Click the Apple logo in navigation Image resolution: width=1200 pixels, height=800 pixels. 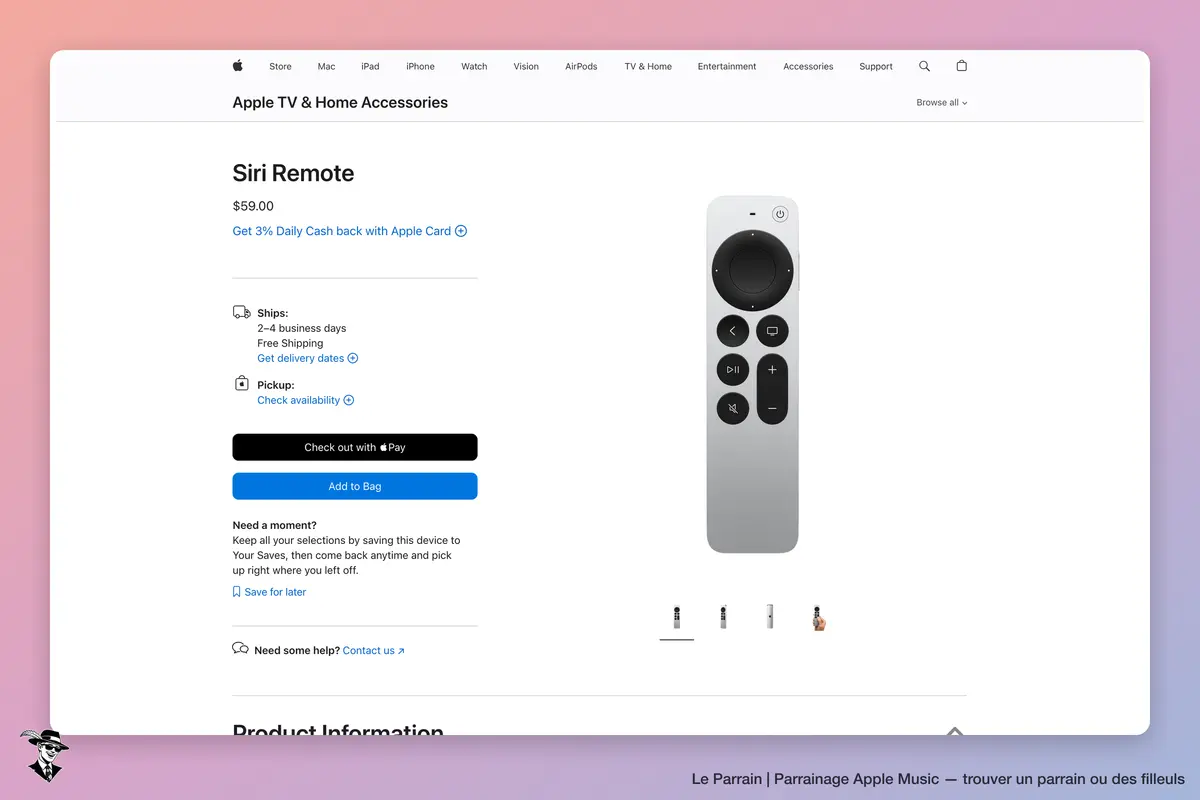click(x=238, y=66)
